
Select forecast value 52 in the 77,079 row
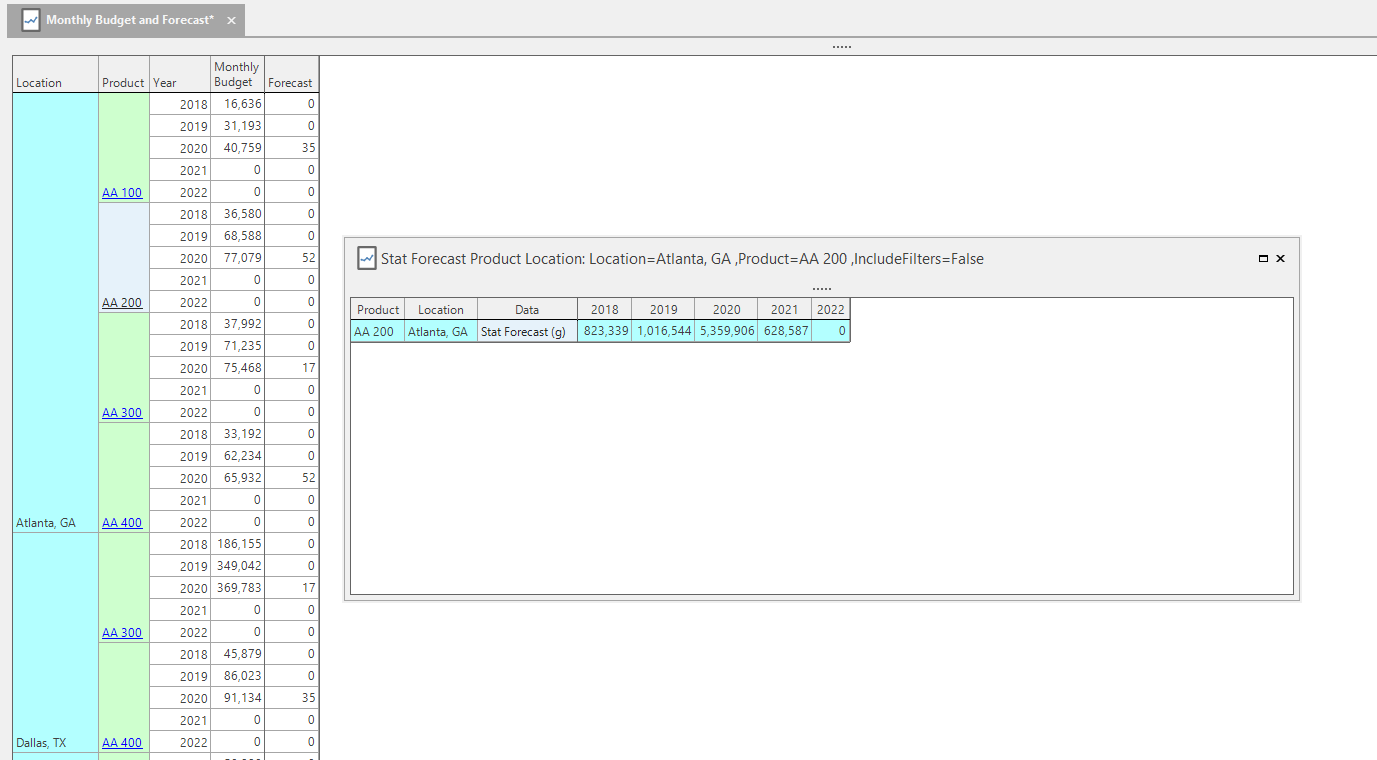pos(291,258)
